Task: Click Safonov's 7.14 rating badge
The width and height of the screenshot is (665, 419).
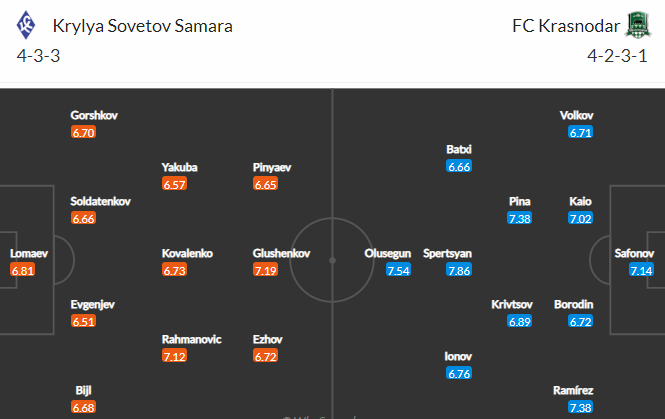Action: [x=641, y=270]
